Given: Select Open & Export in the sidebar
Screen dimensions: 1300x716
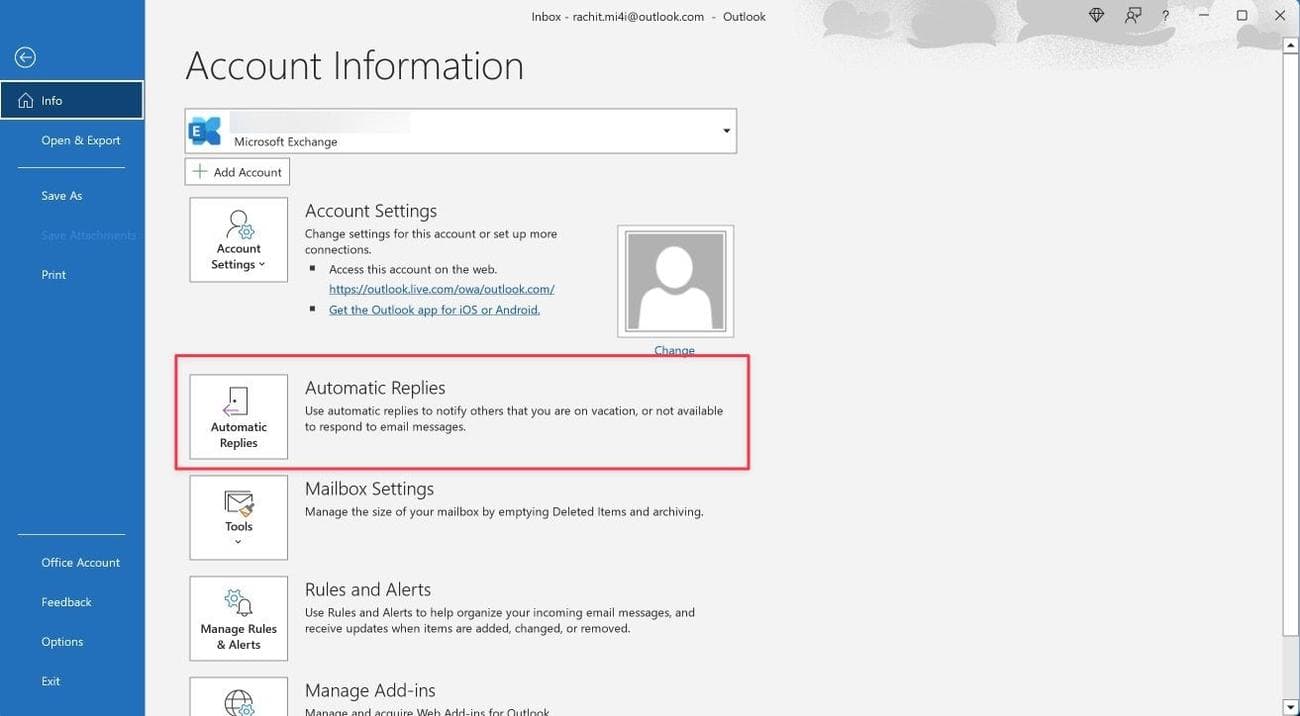Looking at the screenshot, I should pos(80,141).
